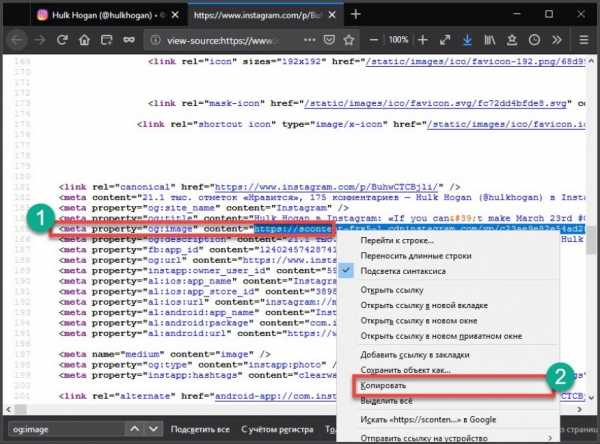Reload the page with refresh icon
The image size is (600, 444).
pos(62,40)
